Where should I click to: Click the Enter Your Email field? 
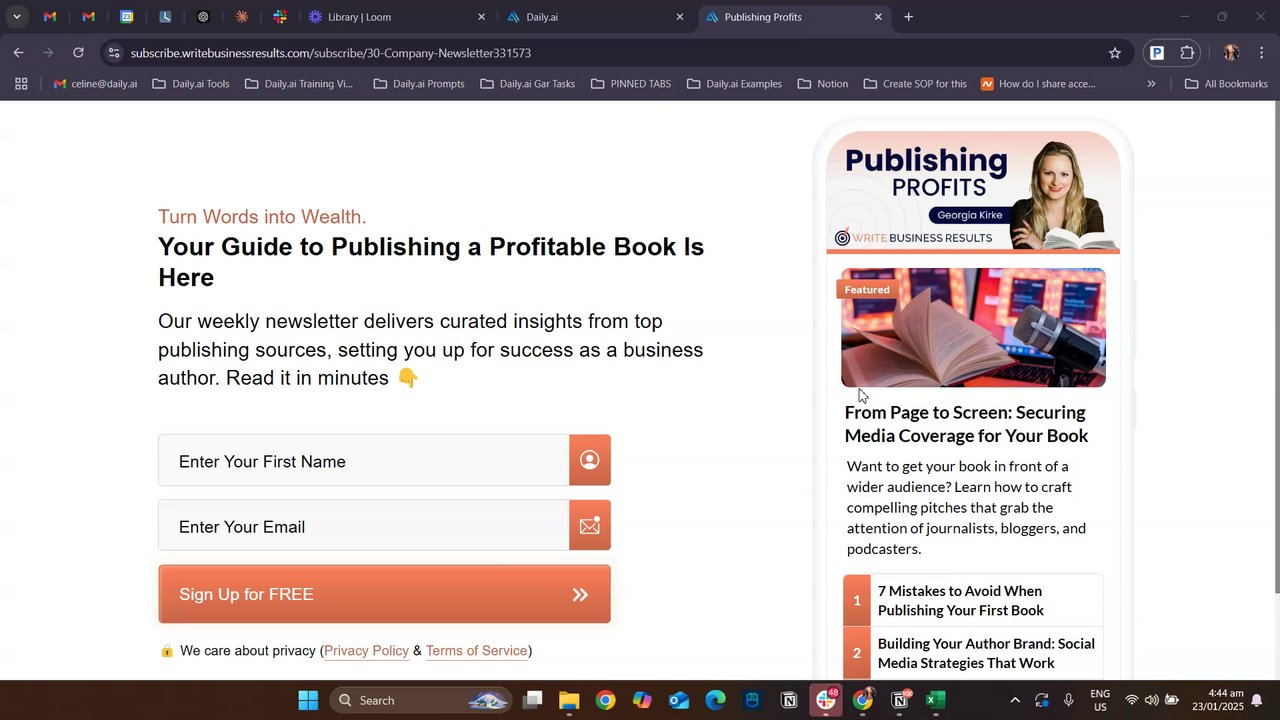point(364,526)
